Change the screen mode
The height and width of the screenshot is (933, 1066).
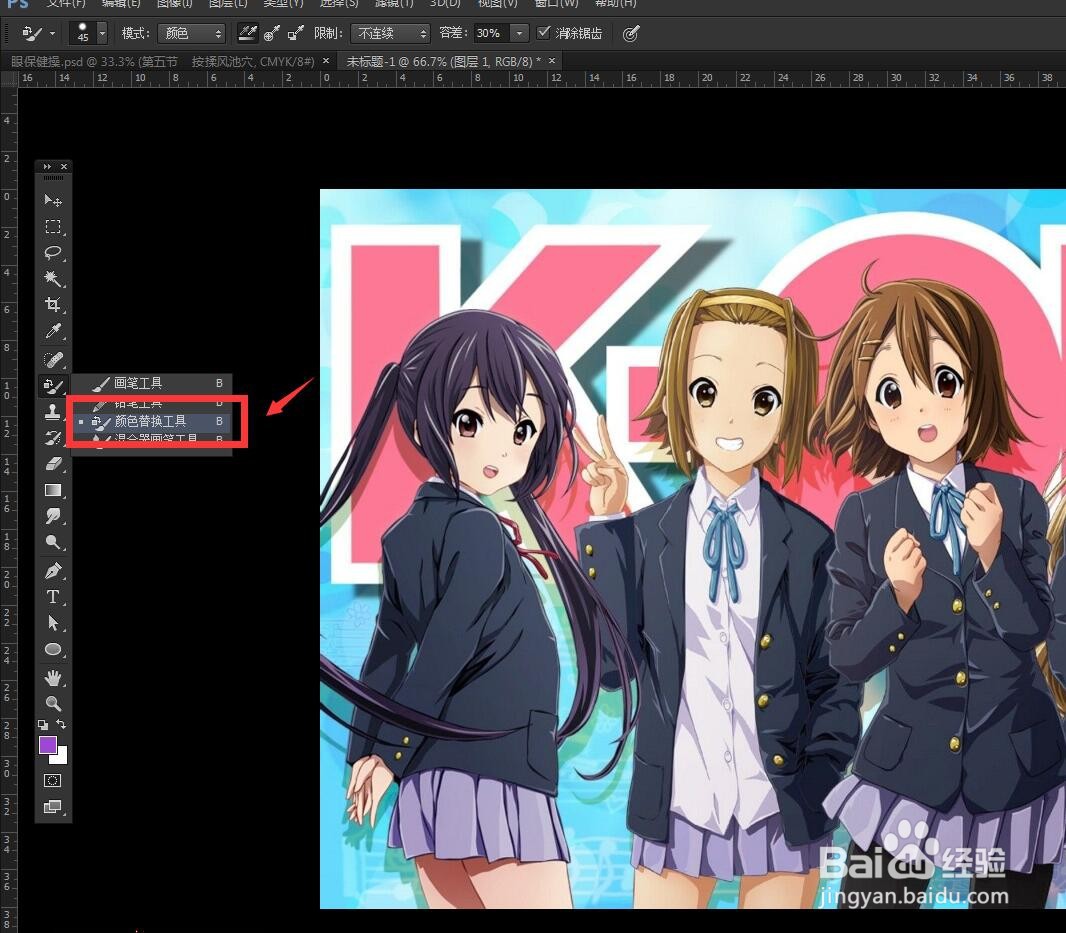point(53,807)
